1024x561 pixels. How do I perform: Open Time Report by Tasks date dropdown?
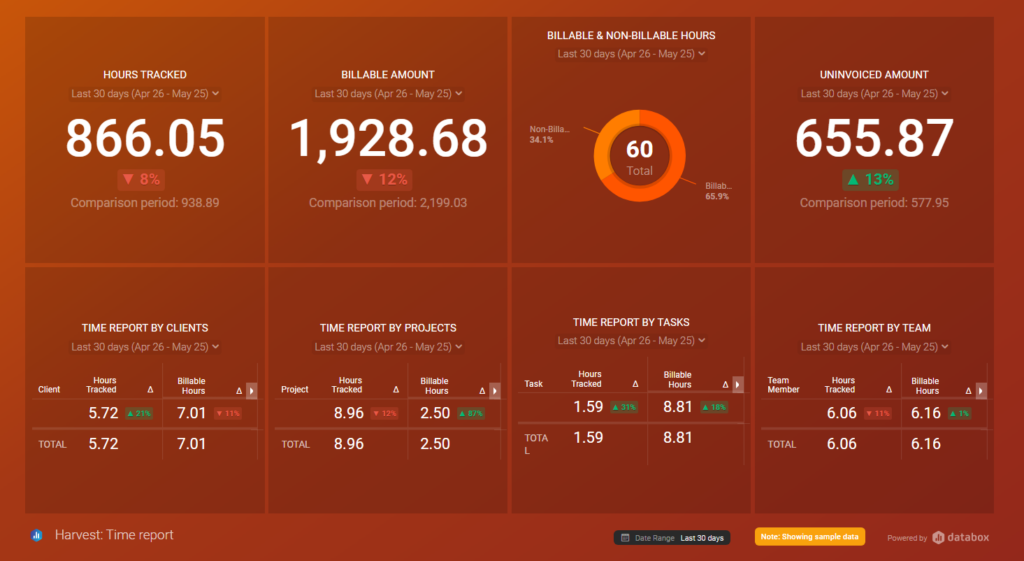click(631, 340)
